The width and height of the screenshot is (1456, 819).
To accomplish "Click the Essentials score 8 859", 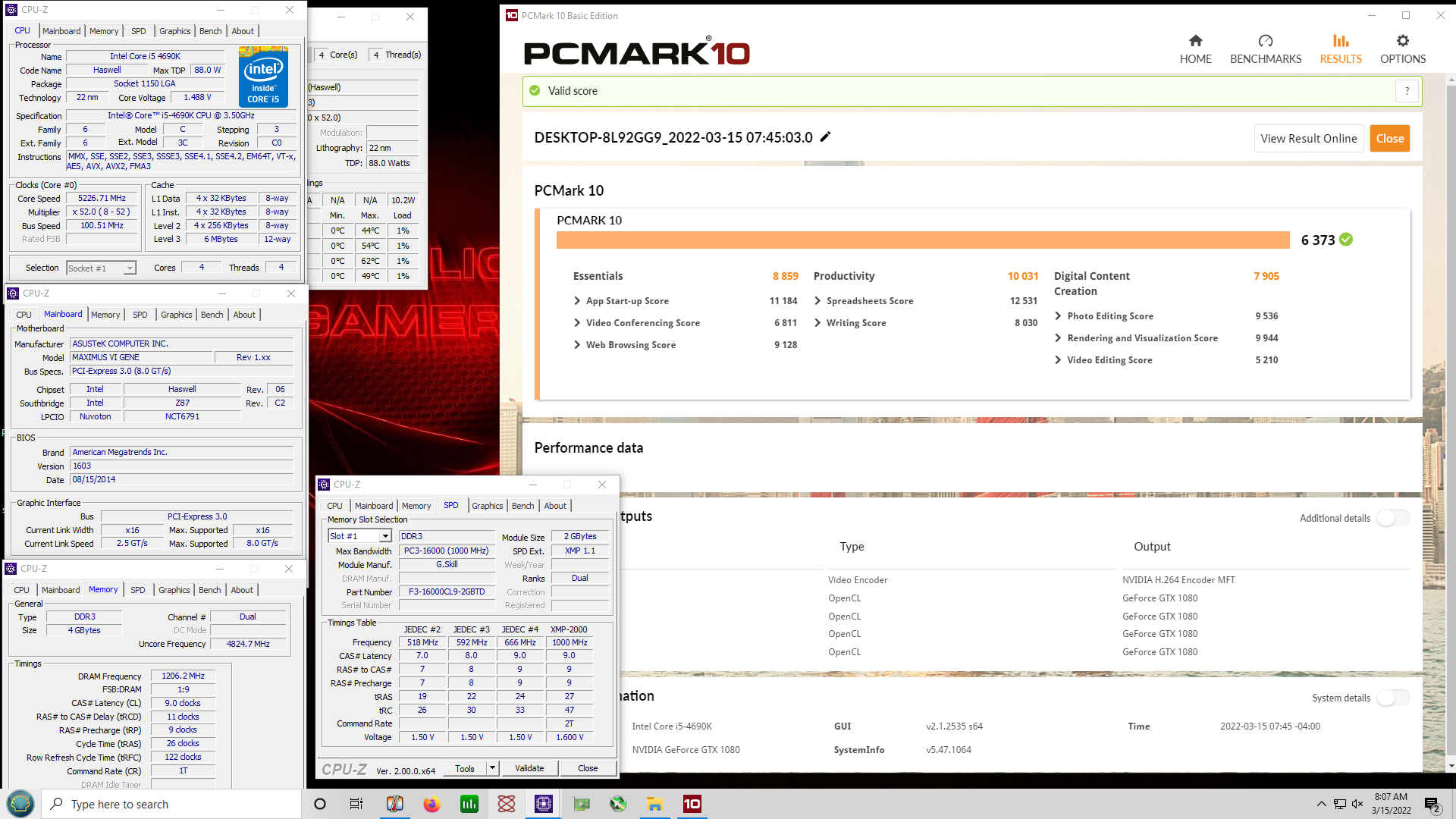I will [x=786, y=276].
